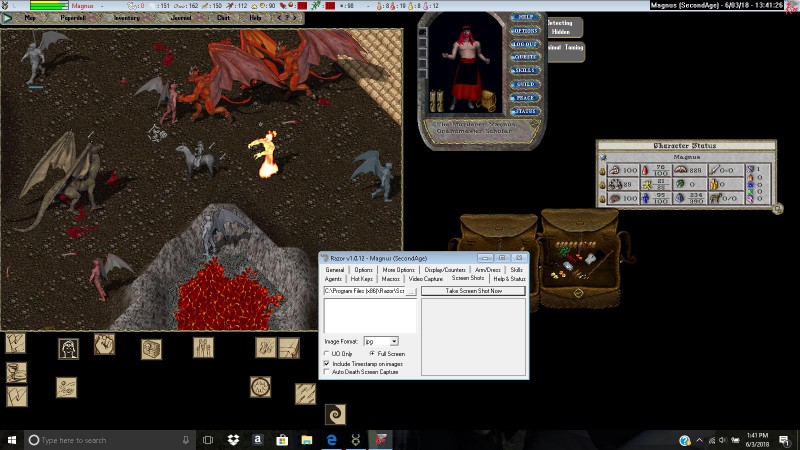Screen dimensions: 800x450
Task: Click the dark spiral icon below the game bar
Action: pos(335,414)
